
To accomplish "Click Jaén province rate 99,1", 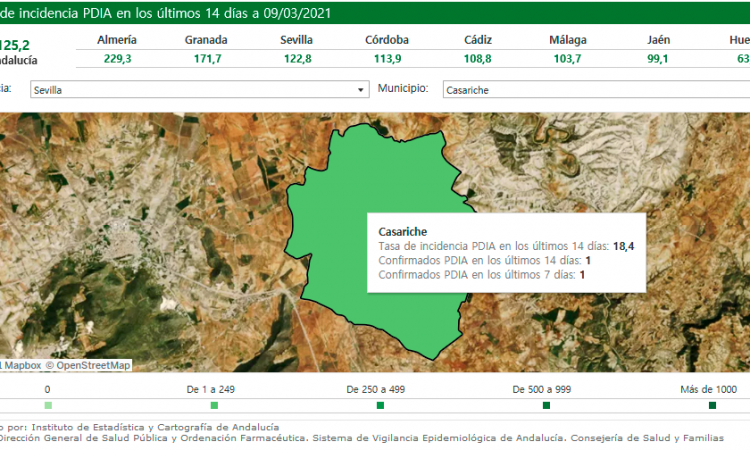I will point(657,59).
